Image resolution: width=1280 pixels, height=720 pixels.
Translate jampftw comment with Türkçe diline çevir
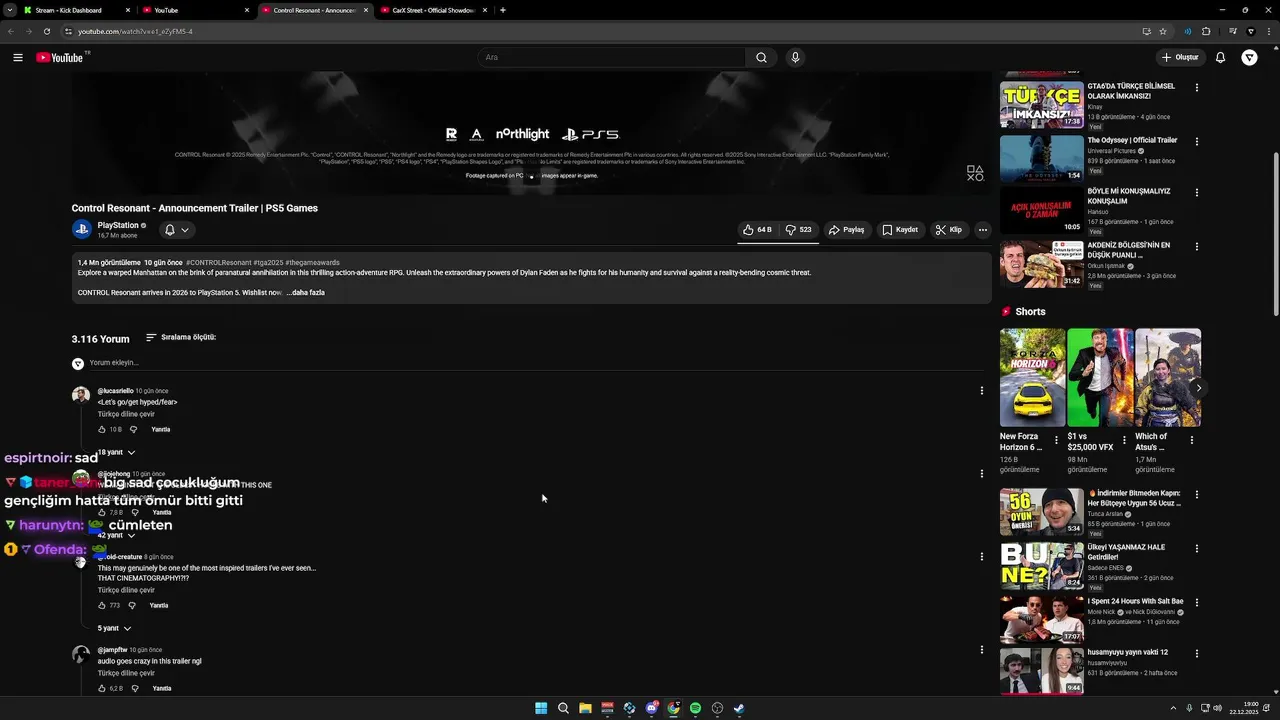[126, 673]
